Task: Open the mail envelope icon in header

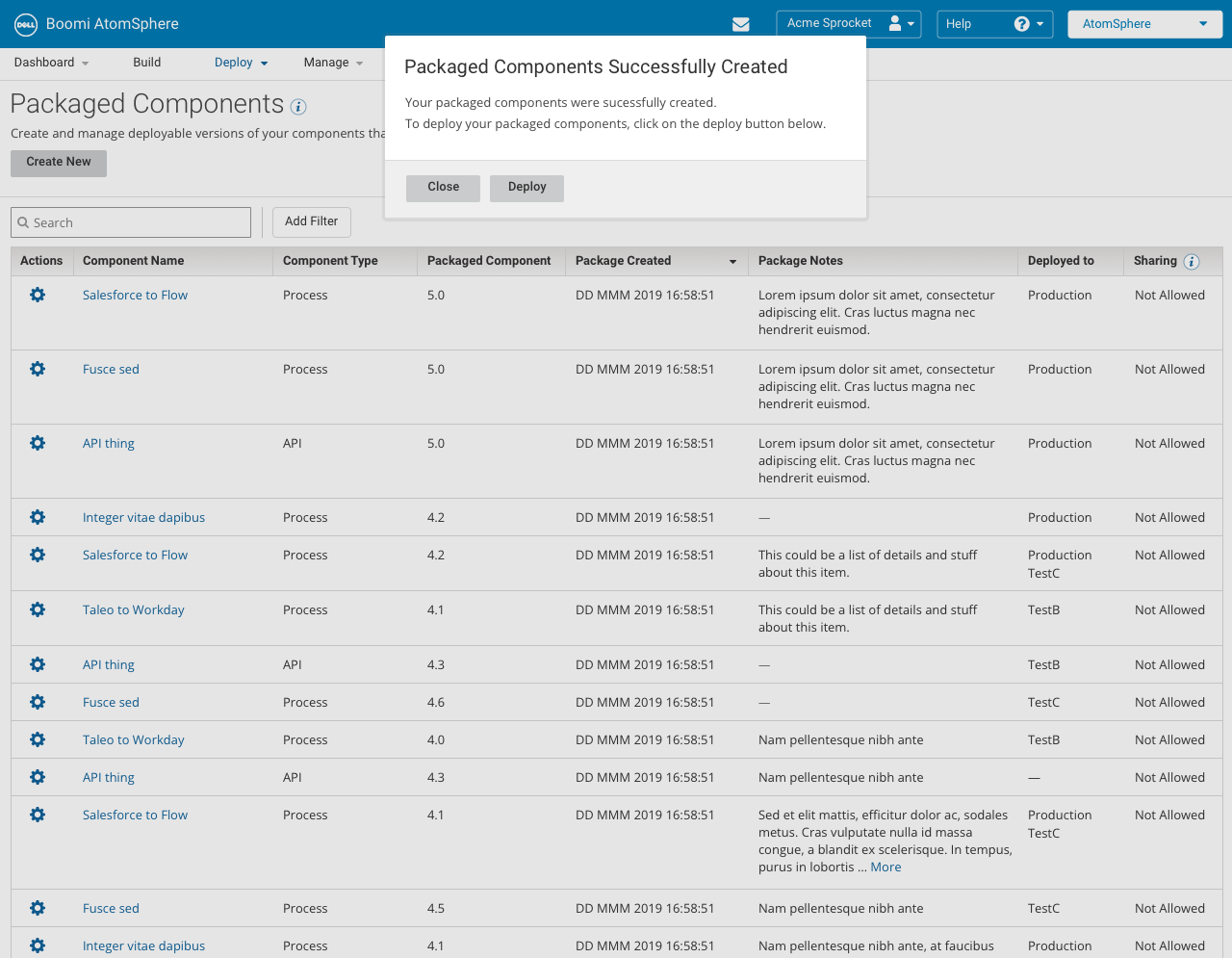Action: (741, 24)
